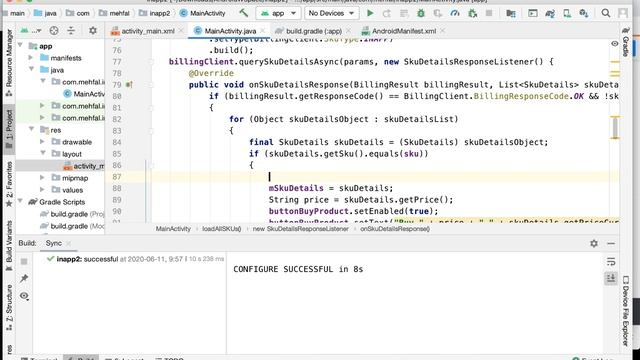Click the Search Everywhere magnifier
640x360 pixels.
pyautogui.click(x=606, y=13)
